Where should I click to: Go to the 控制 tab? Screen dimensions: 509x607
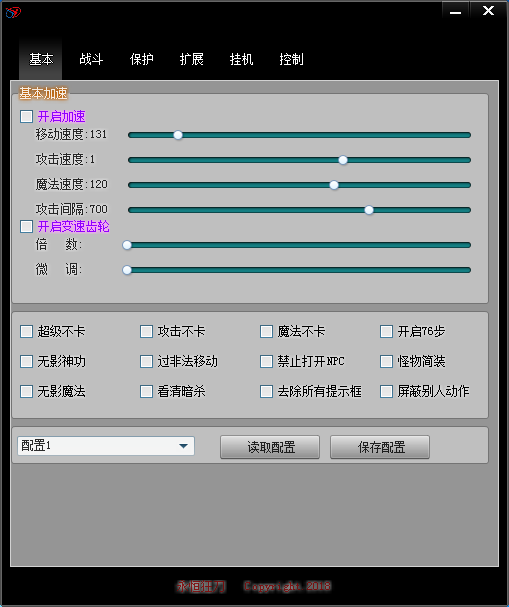click(x=291, y=59)
